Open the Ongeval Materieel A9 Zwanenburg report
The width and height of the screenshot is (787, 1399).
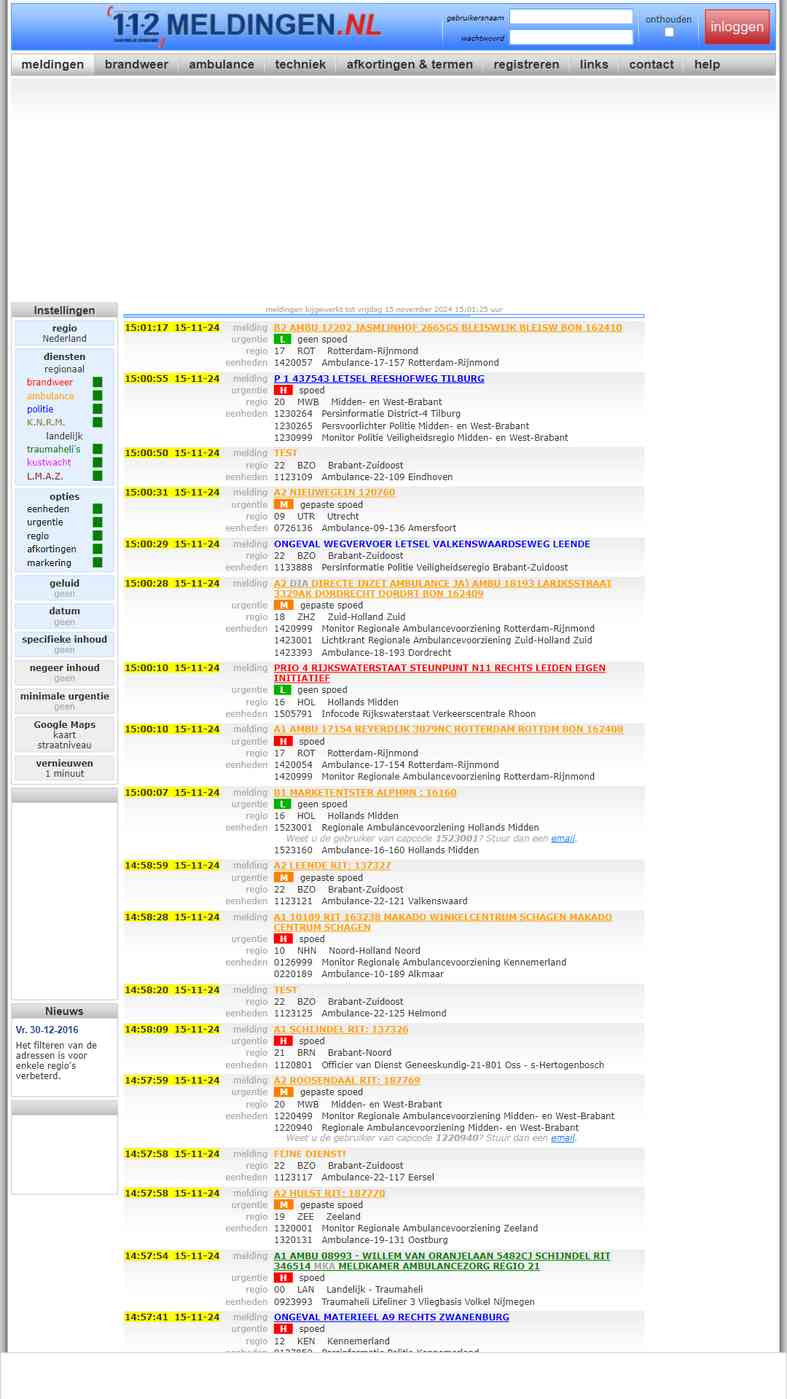391,1317
